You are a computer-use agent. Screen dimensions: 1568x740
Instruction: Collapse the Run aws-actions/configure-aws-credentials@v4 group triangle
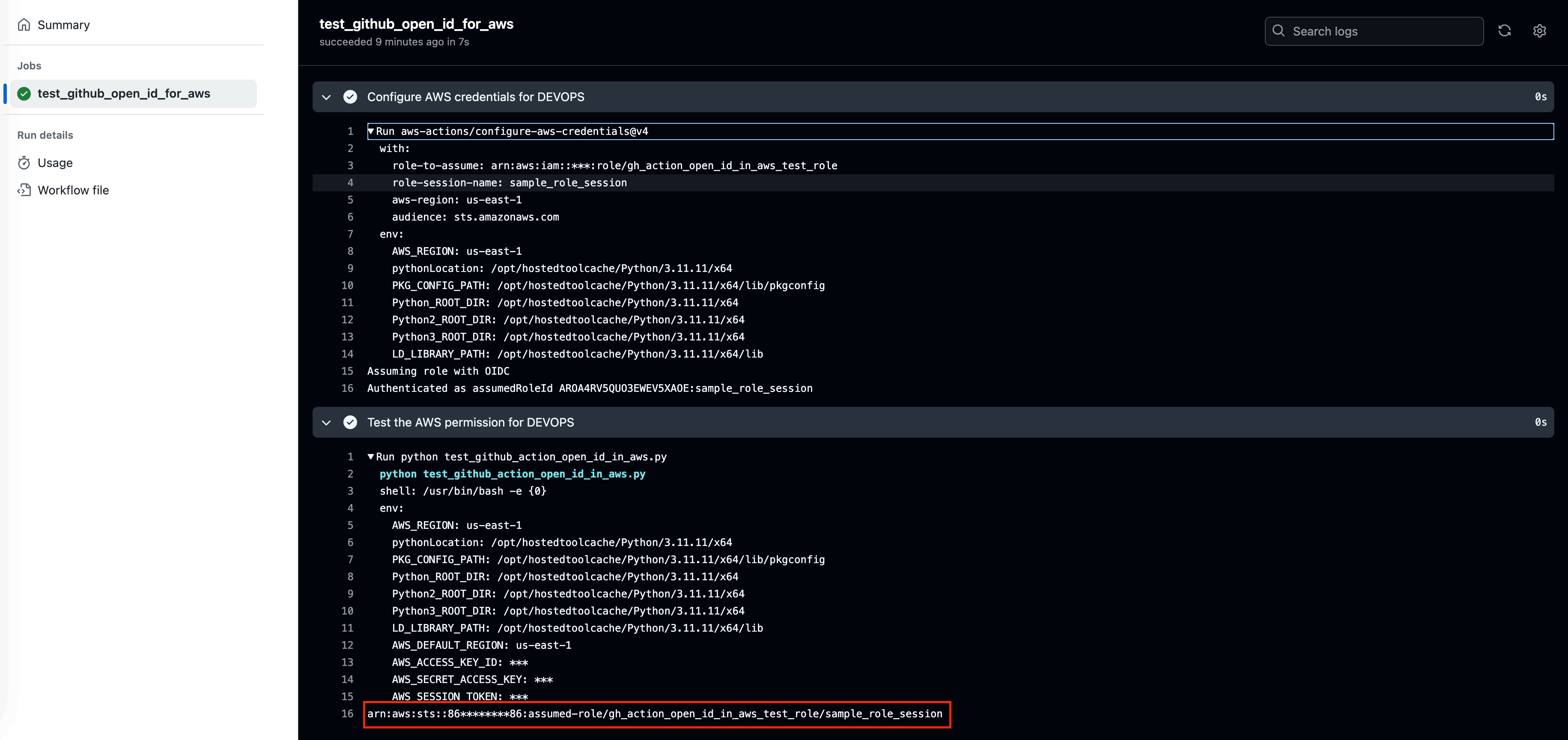[x=371, y=131]
